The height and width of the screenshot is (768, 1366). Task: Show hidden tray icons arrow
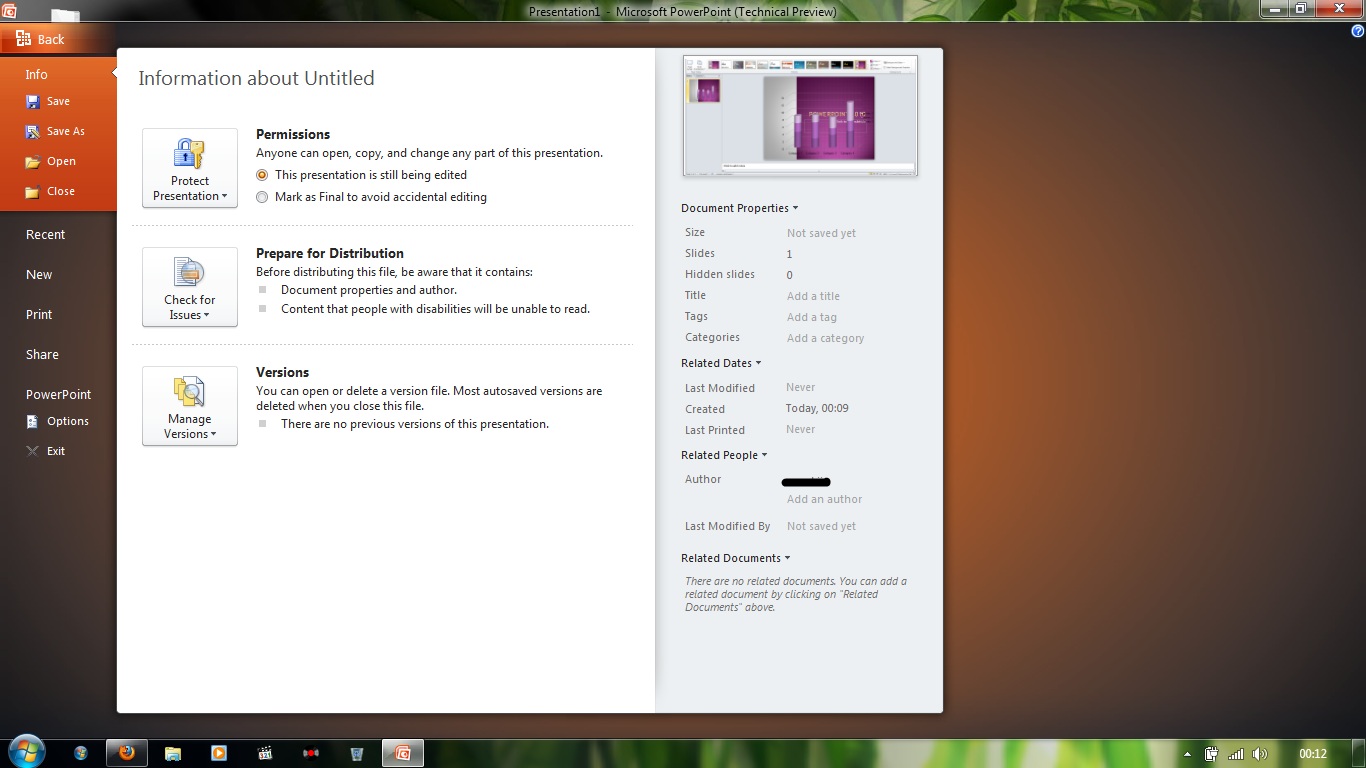pos(1187,754)
